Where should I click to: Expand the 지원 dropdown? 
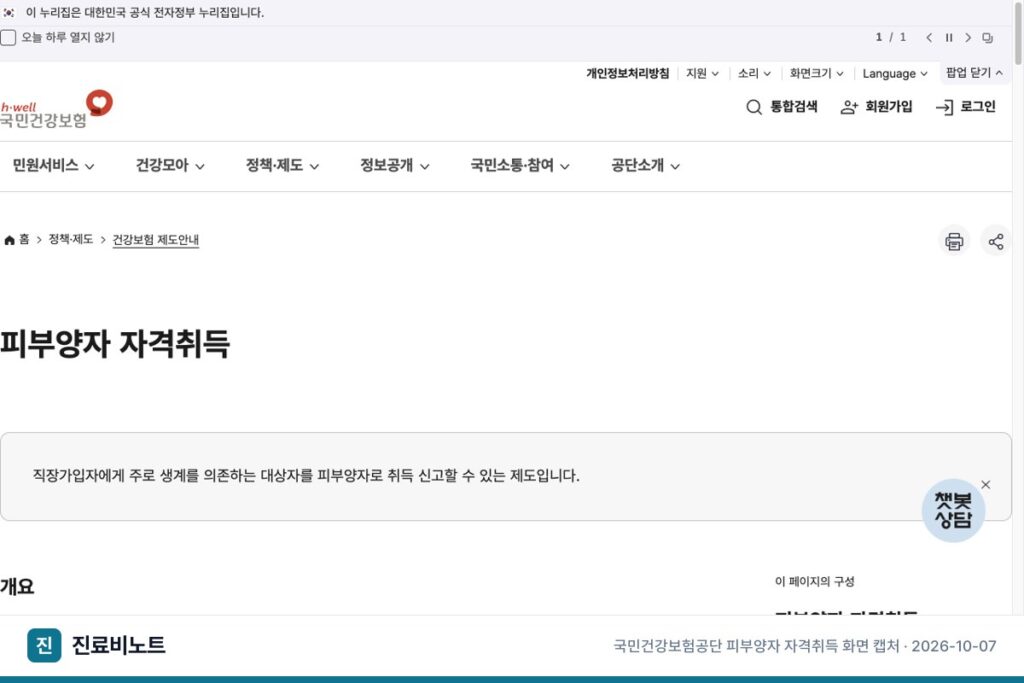coord(702,73)
